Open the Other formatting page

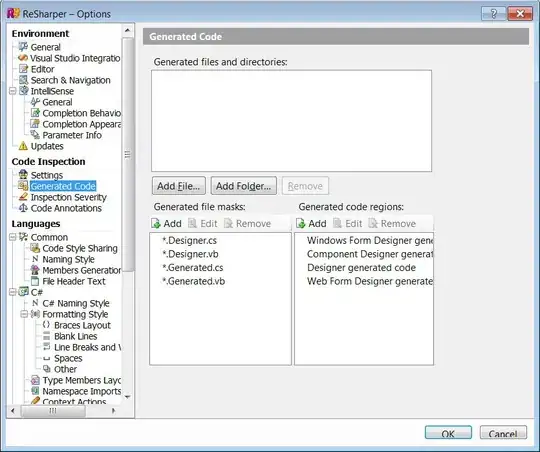tap(65, 369)
